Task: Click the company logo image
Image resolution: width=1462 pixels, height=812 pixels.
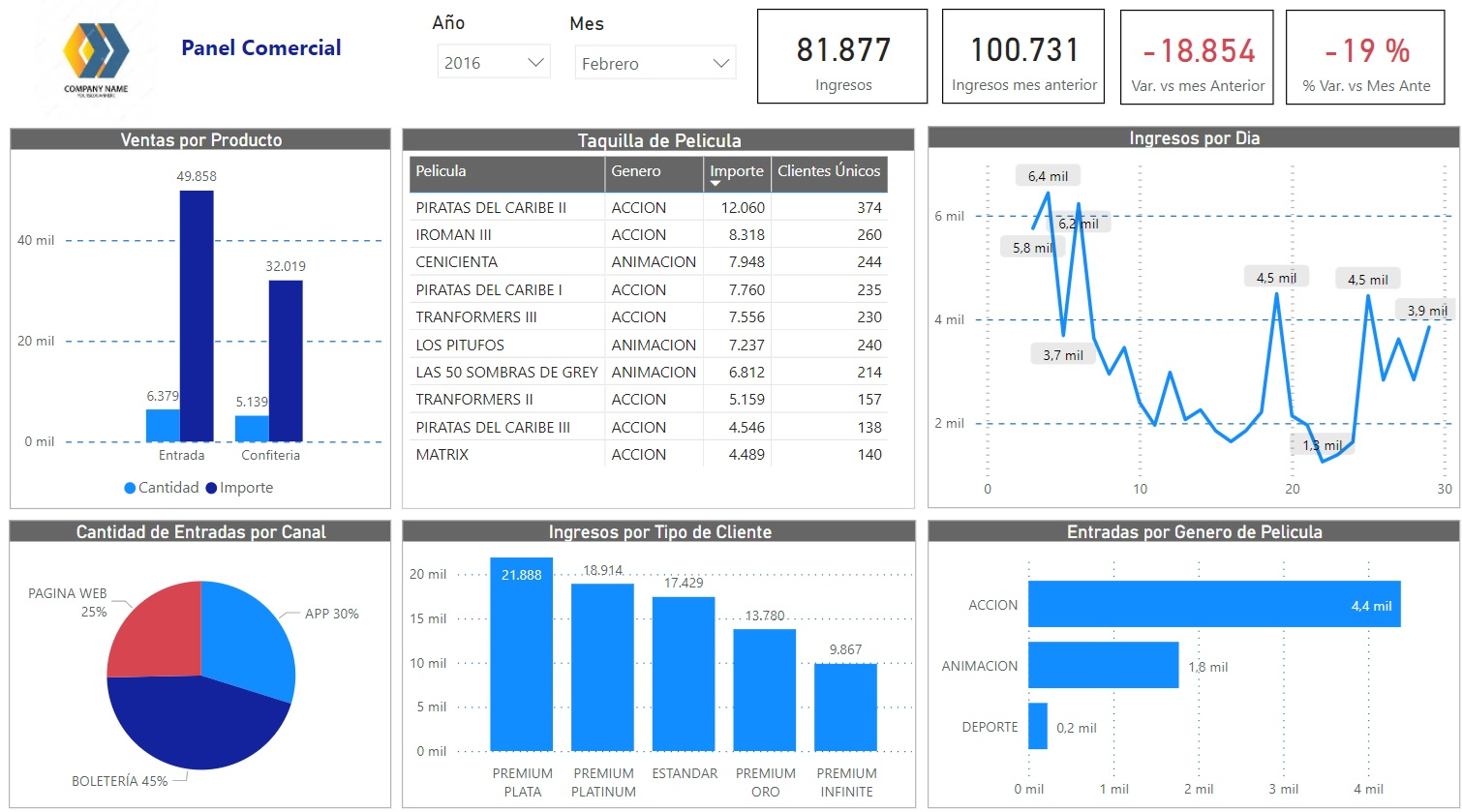Action: pos(95,56)
